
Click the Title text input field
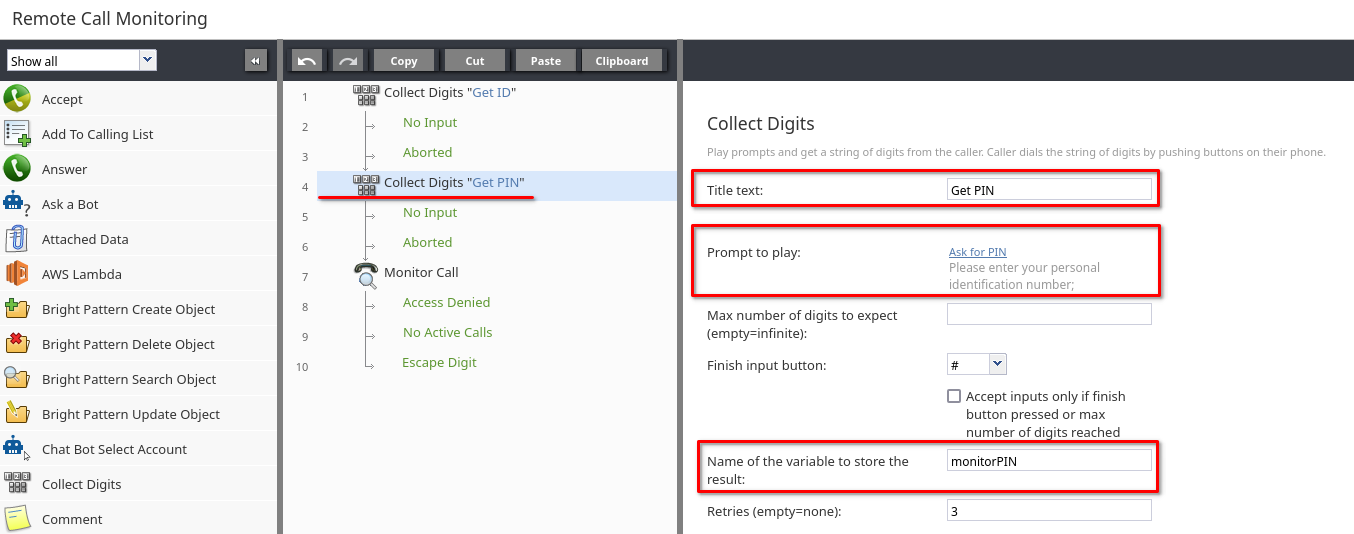click(1049, 189)
